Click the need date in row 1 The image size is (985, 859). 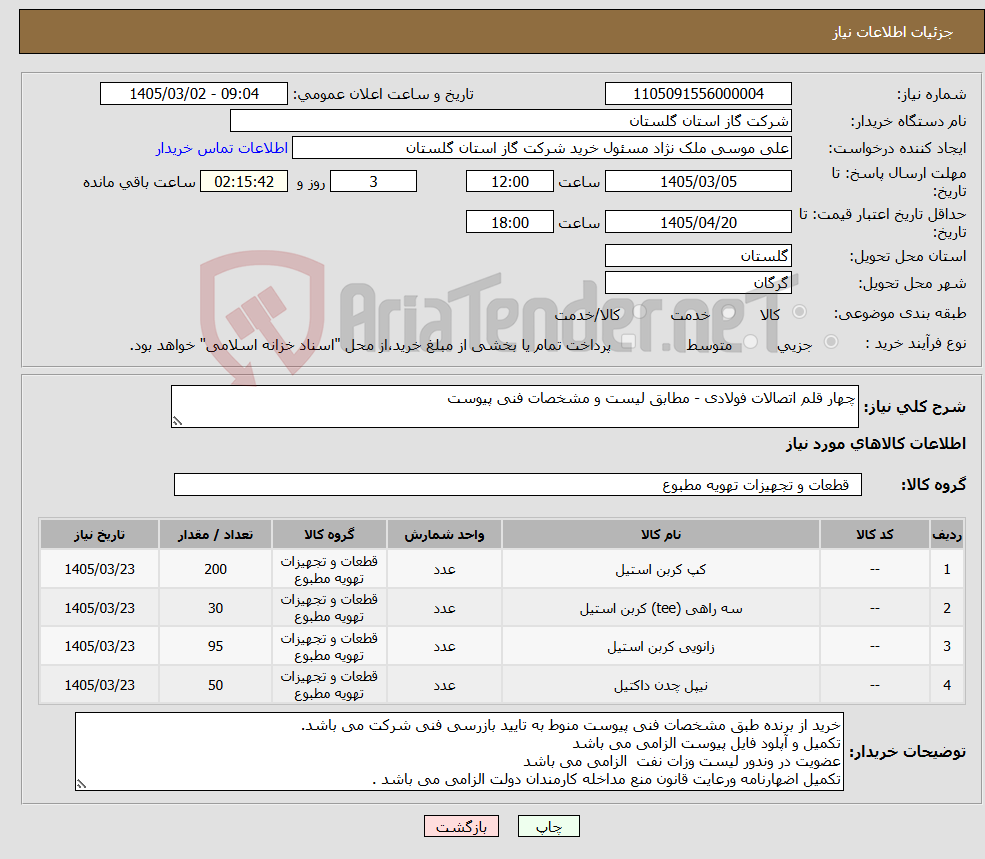coord(99,569)
